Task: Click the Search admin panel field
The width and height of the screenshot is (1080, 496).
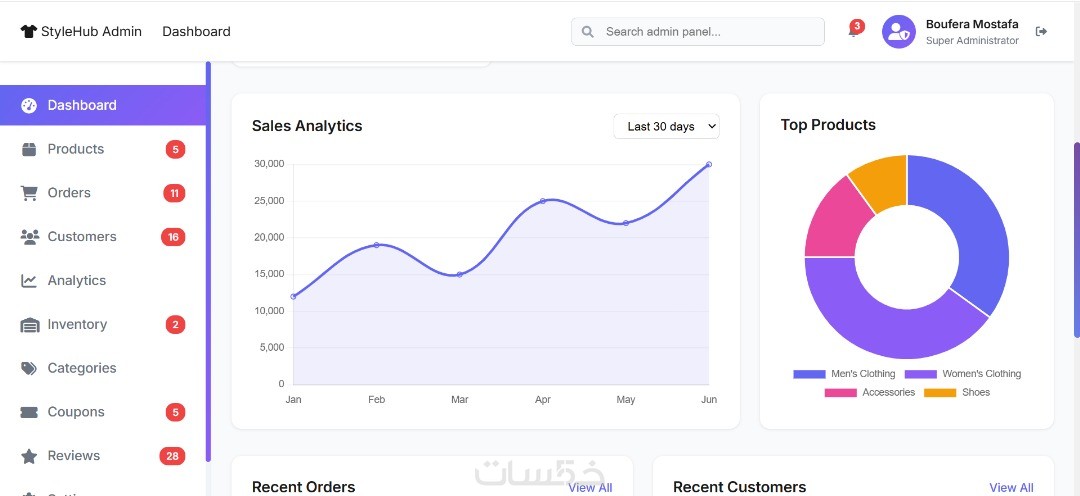Action: tap(698, 32)
